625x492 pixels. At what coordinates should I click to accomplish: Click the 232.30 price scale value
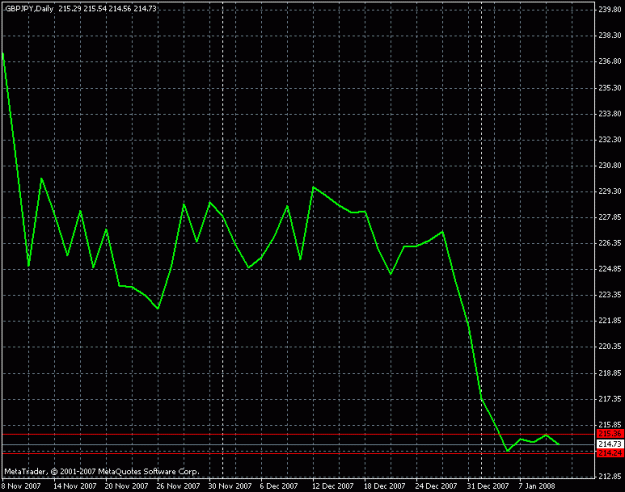610,140
